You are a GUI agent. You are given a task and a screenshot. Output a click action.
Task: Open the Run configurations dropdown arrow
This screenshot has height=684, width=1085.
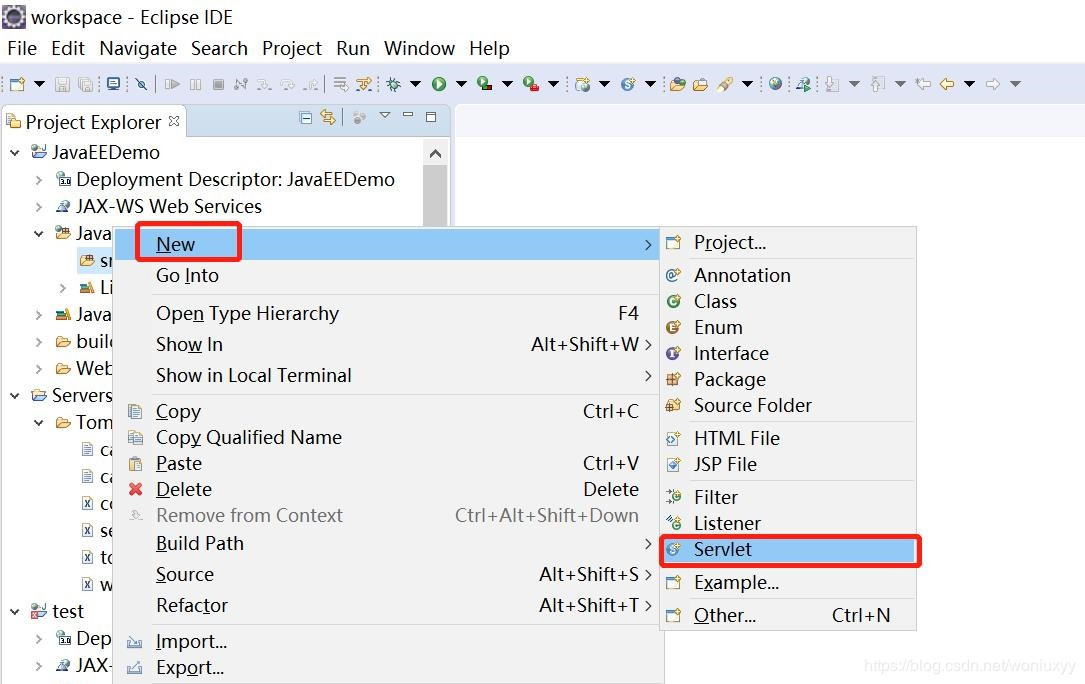461,84
